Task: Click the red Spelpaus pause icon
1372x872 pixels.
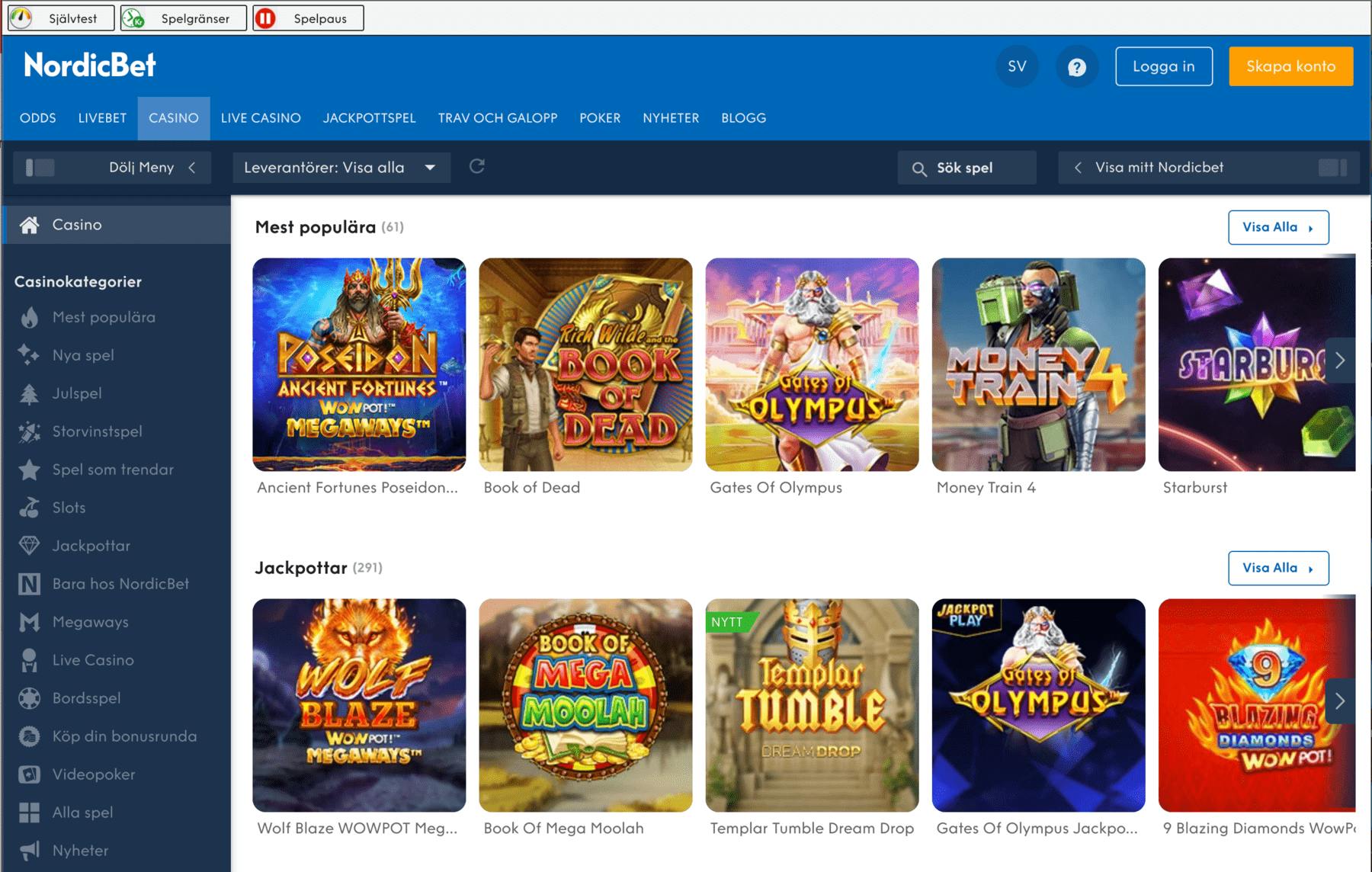Action: click(x=265, y=18)
